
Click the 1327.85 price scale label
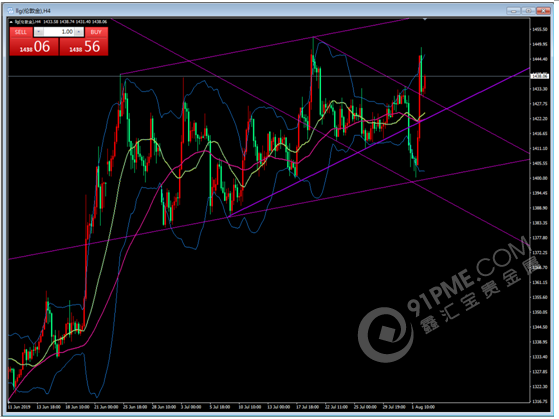point(540,372)
